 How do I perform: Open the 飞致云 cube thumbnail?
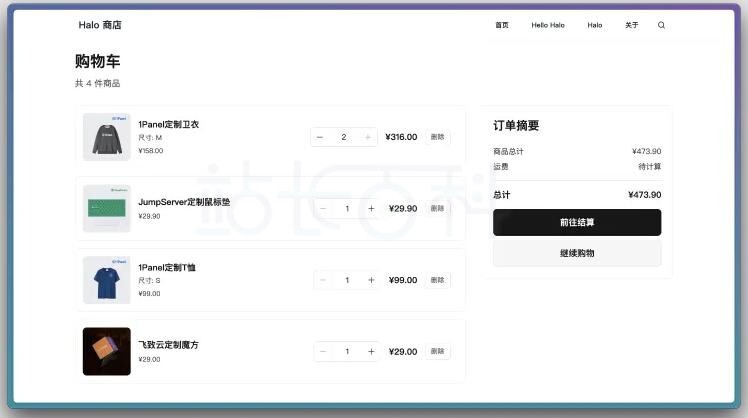106,351
